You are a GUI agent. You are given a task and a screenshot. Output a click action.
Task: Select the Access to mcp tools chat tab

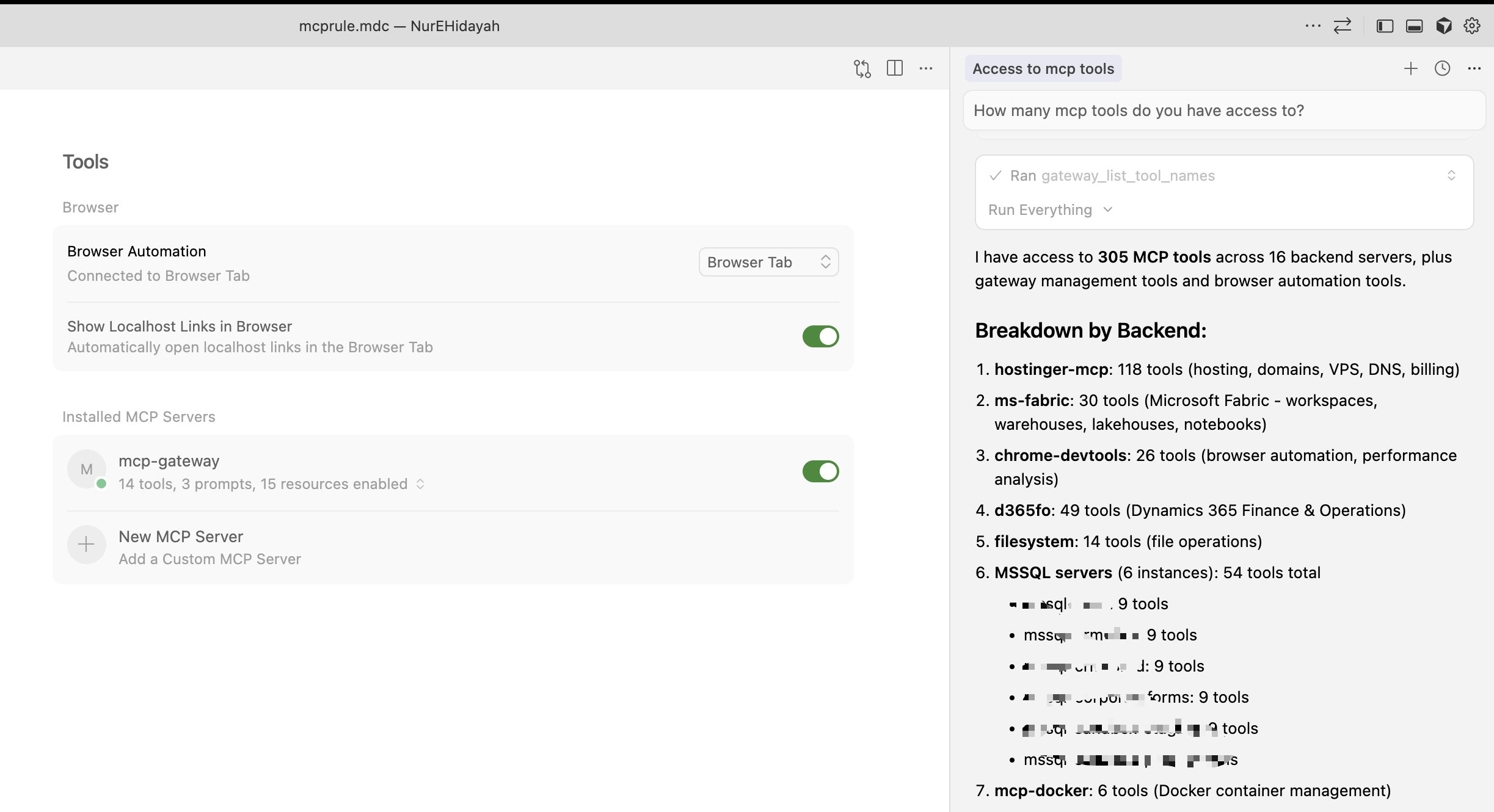1043,69
